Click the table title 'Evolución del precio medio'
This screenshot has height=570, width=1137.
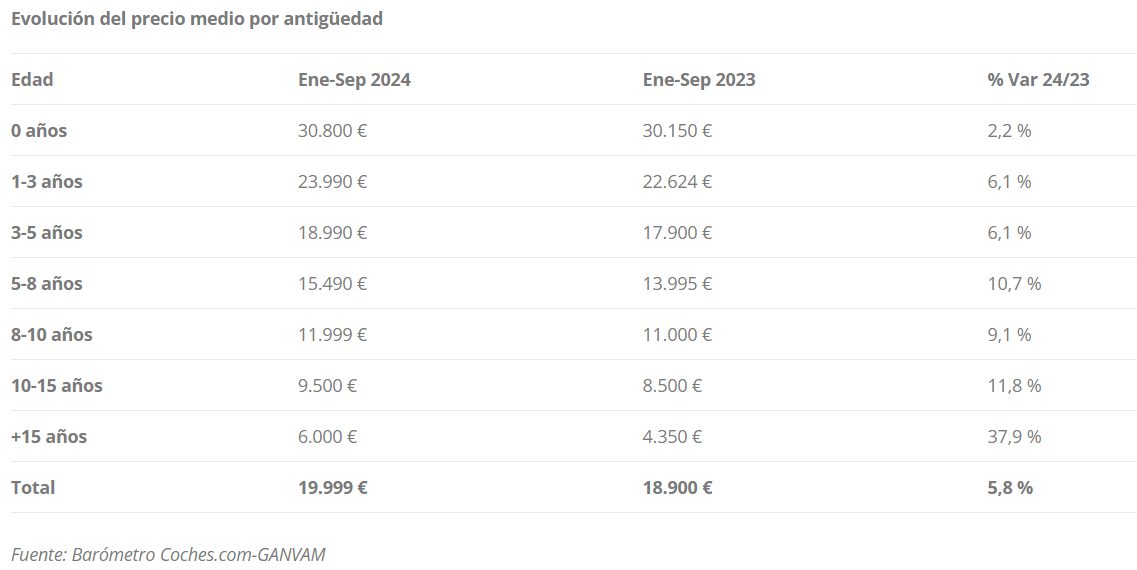coord(128,19)
